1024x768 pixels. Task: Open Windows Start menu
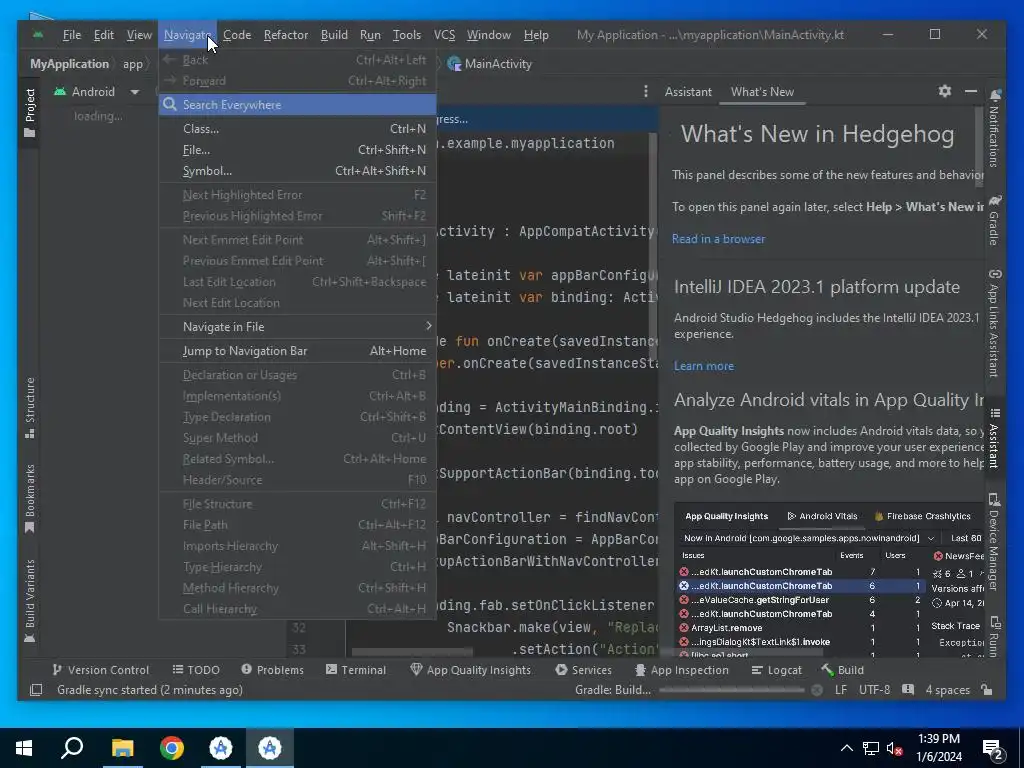[x=24, y=747]
